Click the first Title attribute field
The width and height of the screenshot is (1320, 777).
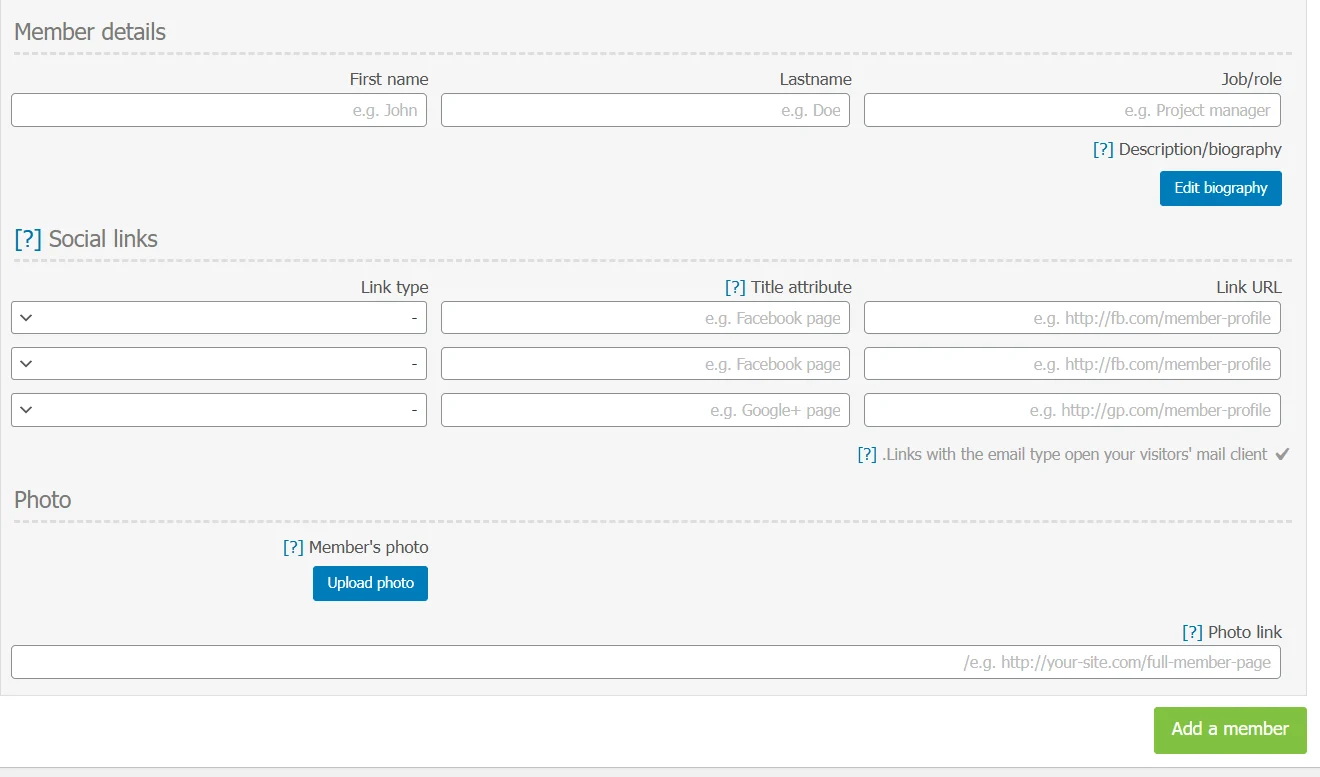pos(645,318)
